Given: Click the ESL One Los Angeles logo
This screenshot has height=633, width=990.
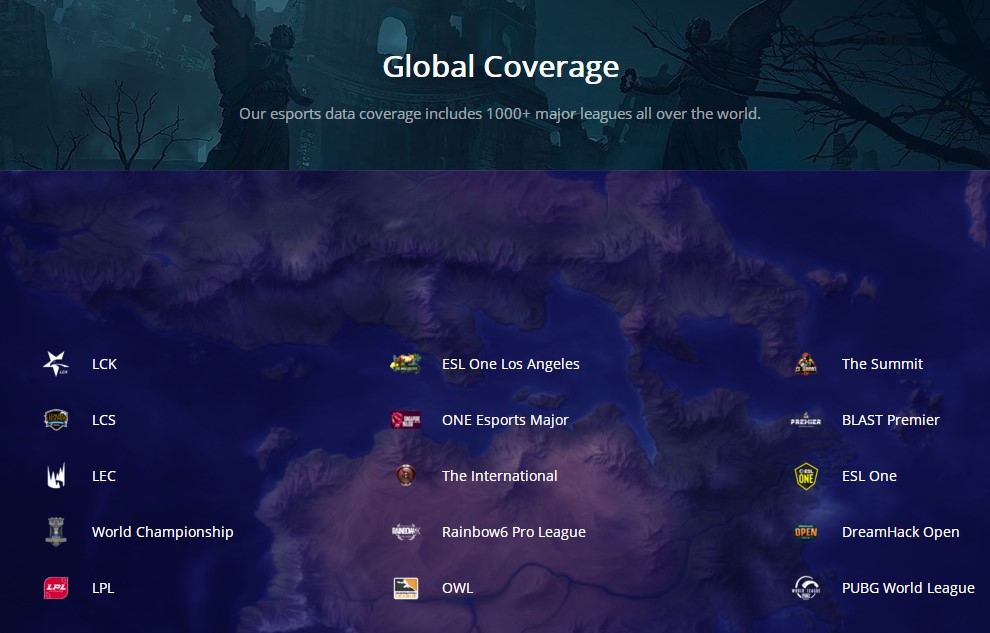Looking at the screenshot, I should [405, 364].
